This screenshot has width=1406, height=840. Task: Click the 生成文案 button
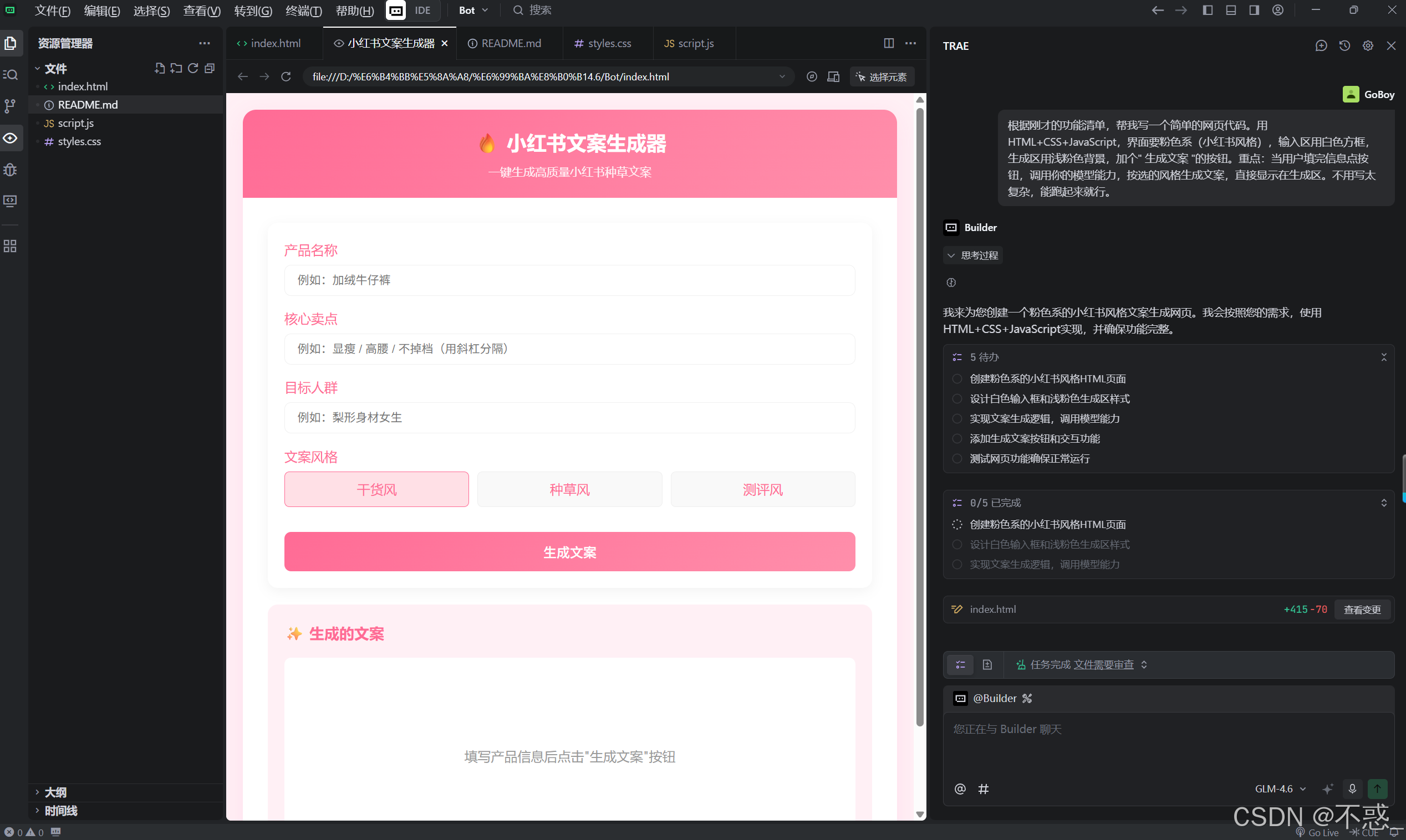(x=569, y=552)
